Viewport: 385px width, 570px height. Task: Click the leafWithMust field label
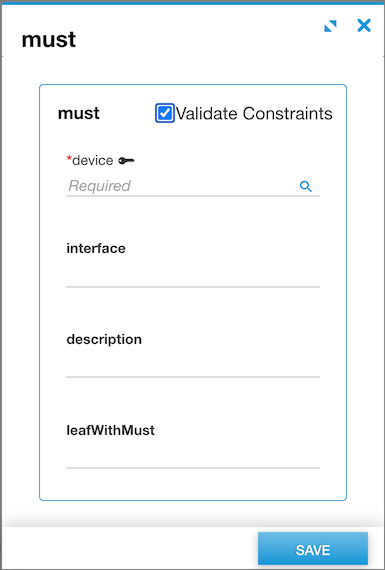111,430
